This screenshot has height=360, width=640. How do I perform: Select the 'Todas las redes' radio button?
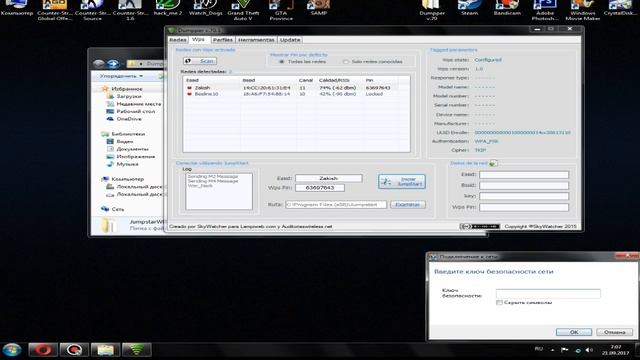[282, 62]
